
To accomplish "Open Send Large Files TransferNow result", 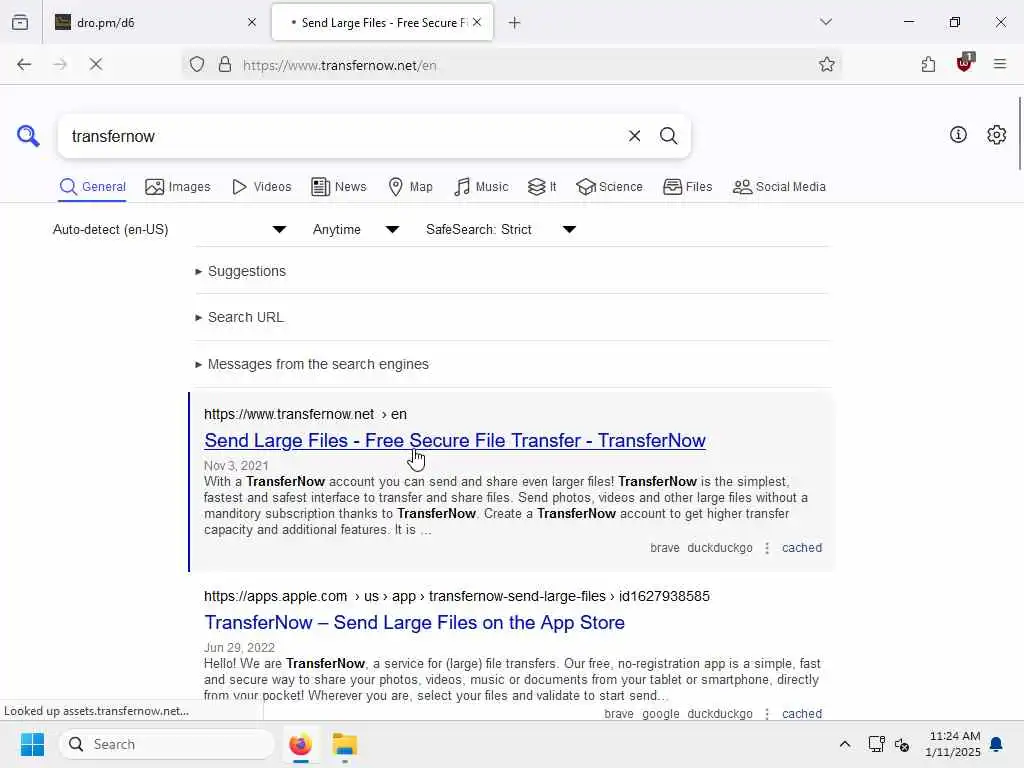I will (455, 441).
